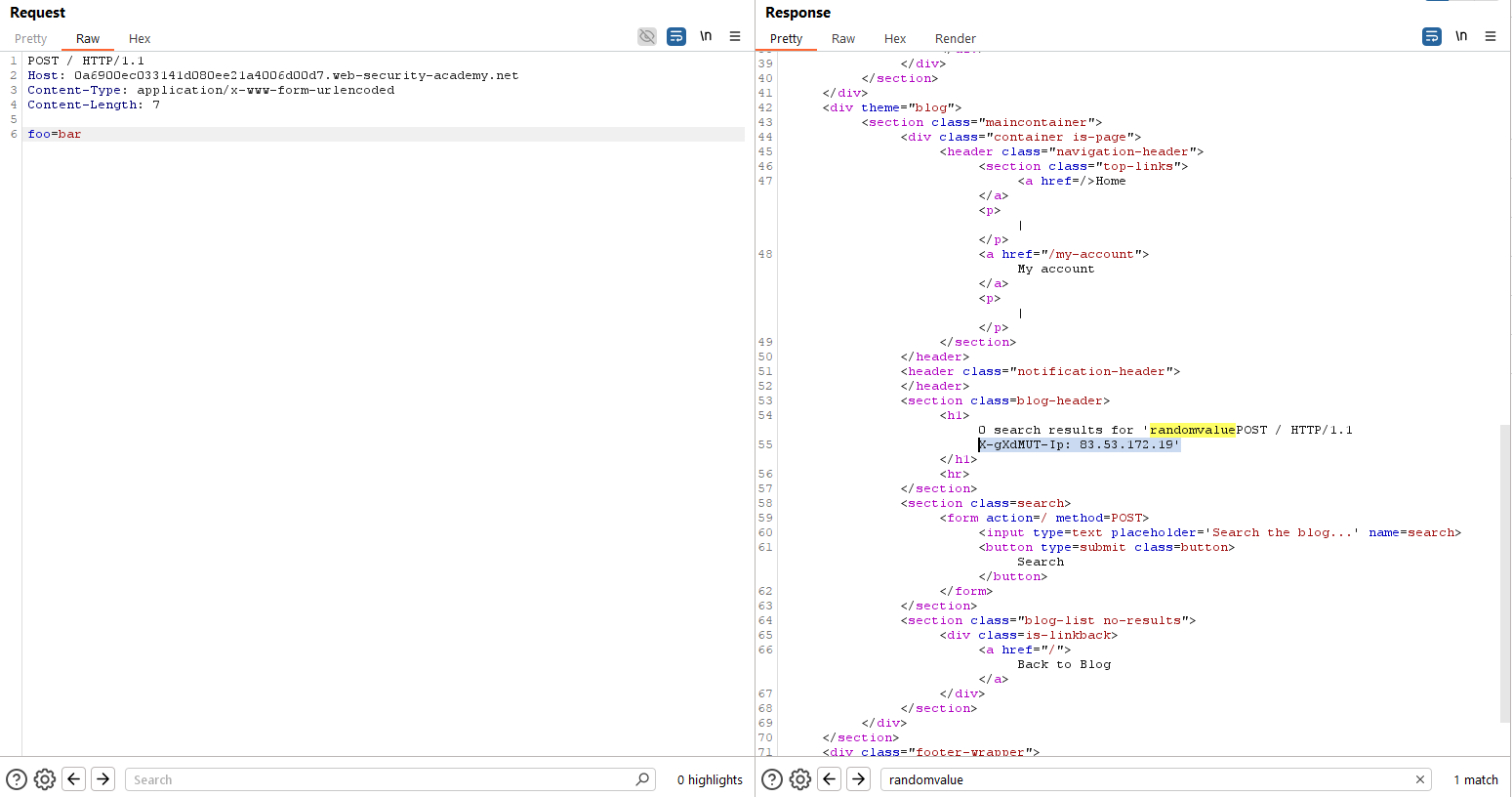Switch Request view to Pretty tab
The width and height of the screenshot is (1512, 797).
pyautogui.click(x=30, y=39)
